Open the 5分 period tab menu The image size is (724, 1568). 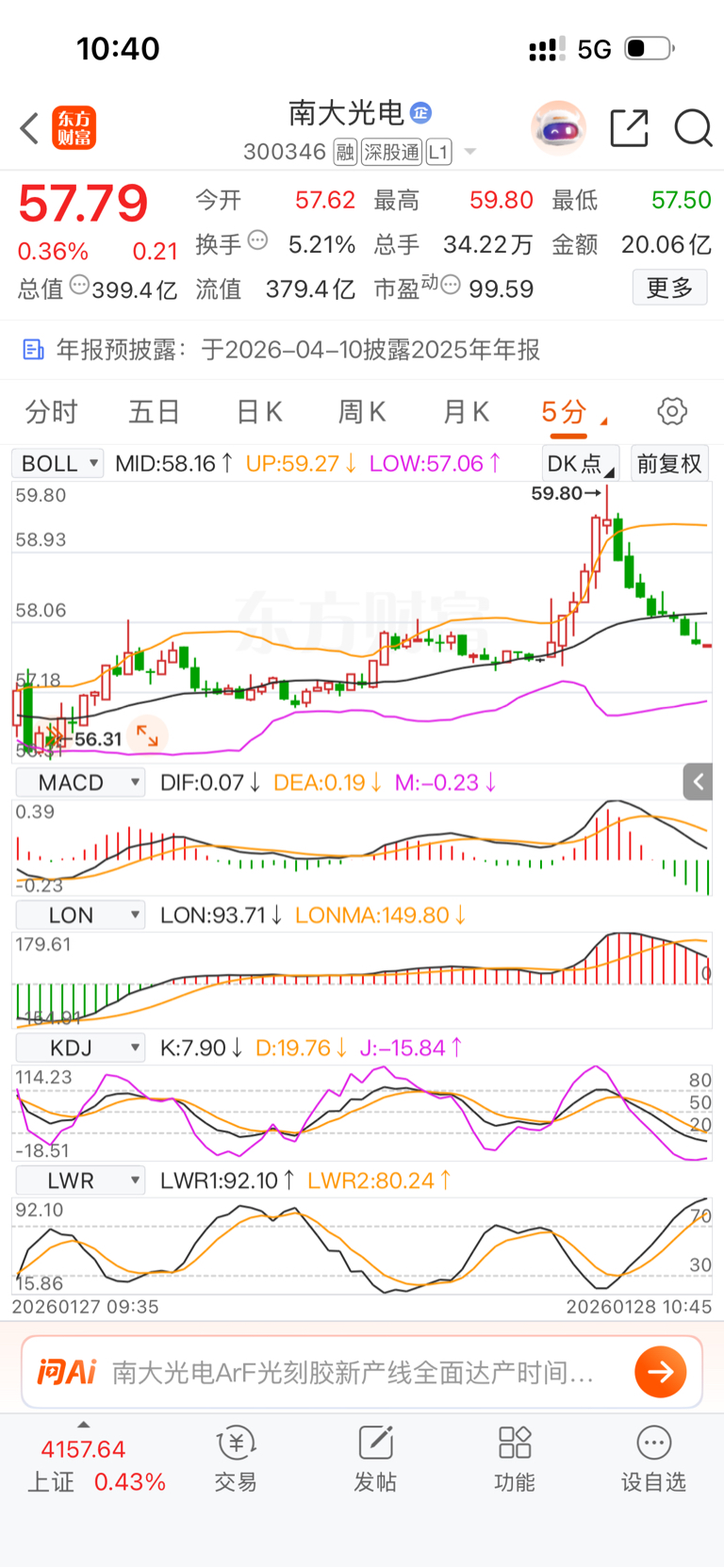pos(573,412)
